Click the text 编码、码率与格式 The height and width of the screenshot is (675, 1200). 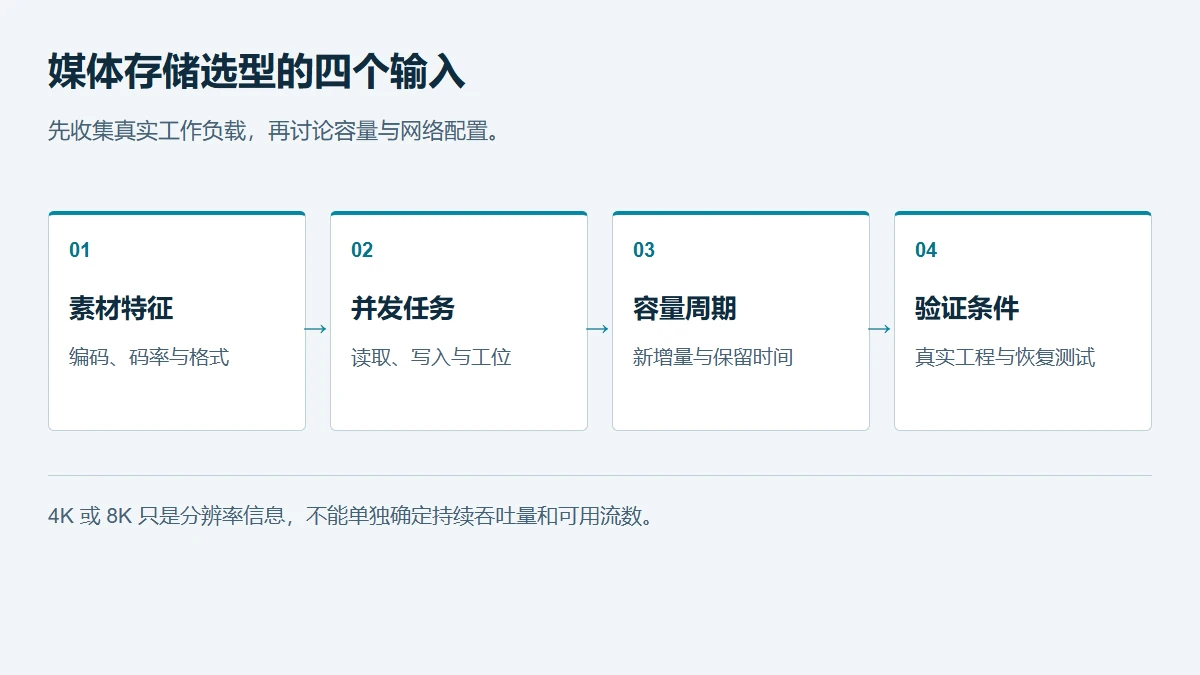pos(149,357)
